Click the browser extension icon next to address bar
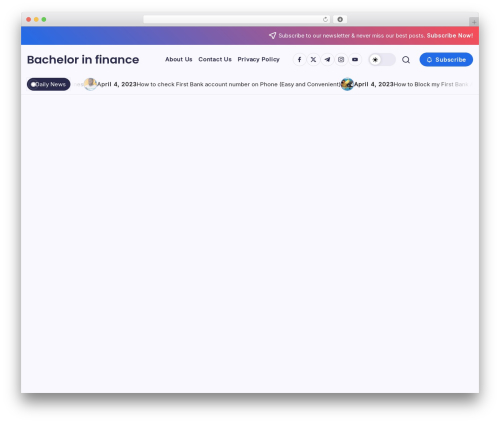The width and height of the screenshot is (500, 423). pyautogui.click(x=340, y=19)
